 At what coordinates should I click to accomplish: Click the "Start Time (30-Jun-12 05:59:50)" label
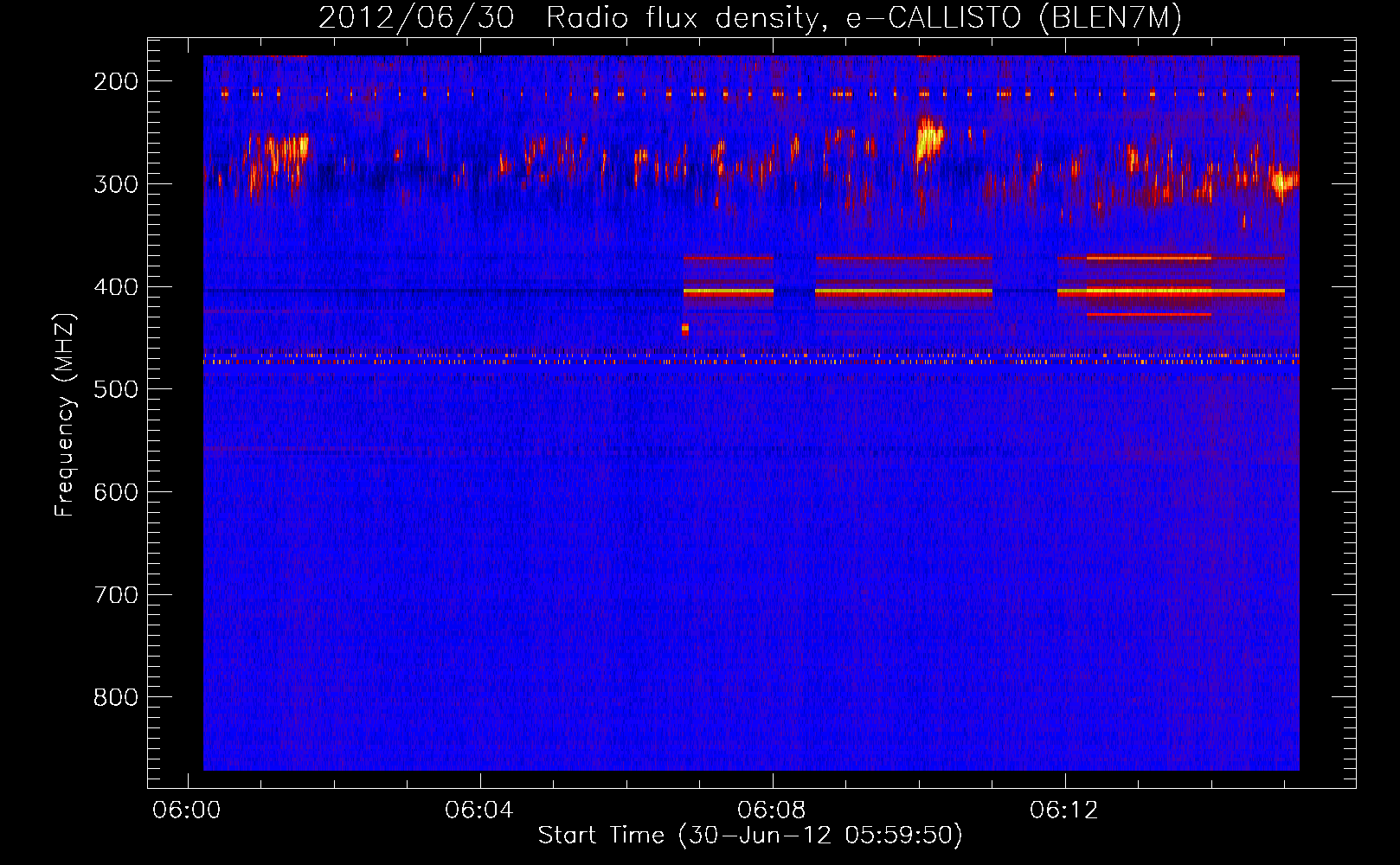[750, 836]
